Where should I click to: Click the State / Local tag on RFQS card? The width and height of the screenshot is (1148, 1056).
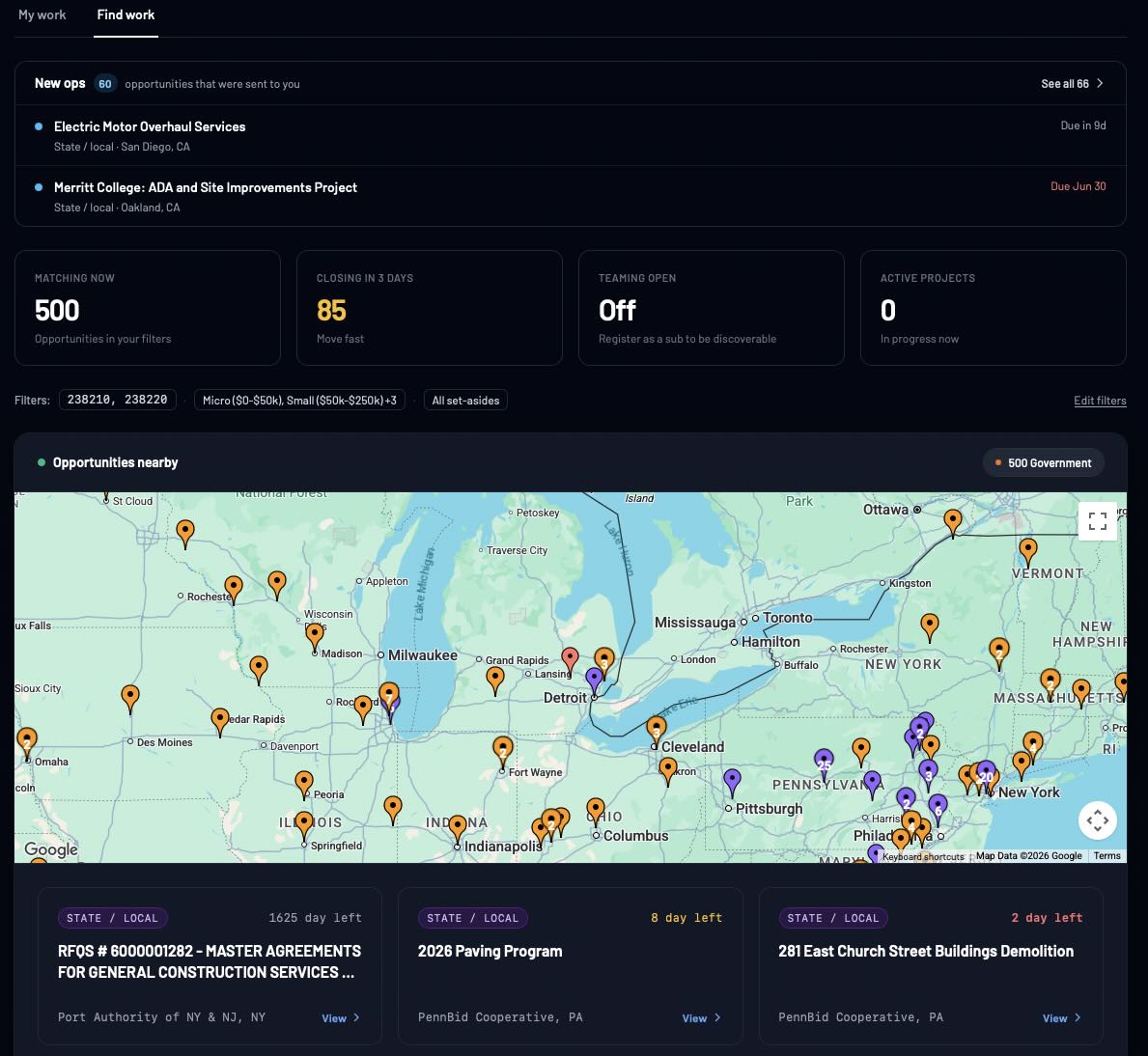113,918
